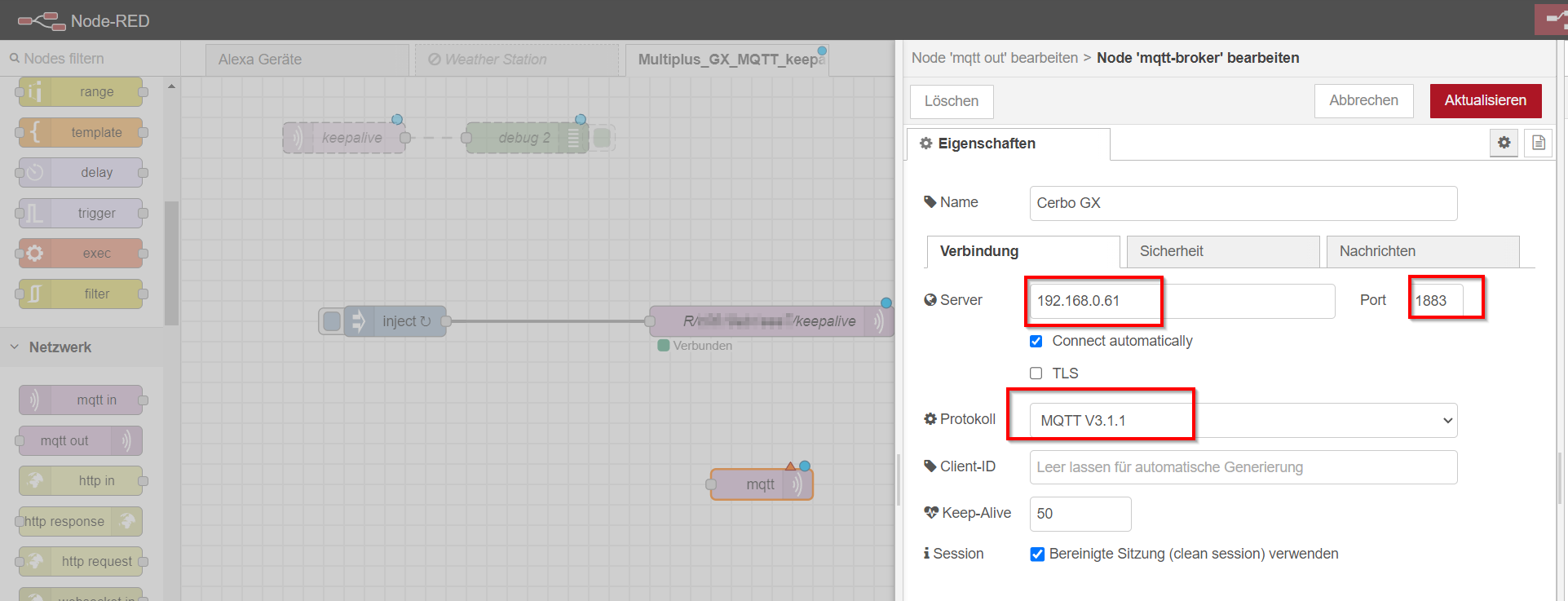Select the range node in palette
Image resolution: width=1568 pixels, height=601 pixels.
click(x=80, y=92)
